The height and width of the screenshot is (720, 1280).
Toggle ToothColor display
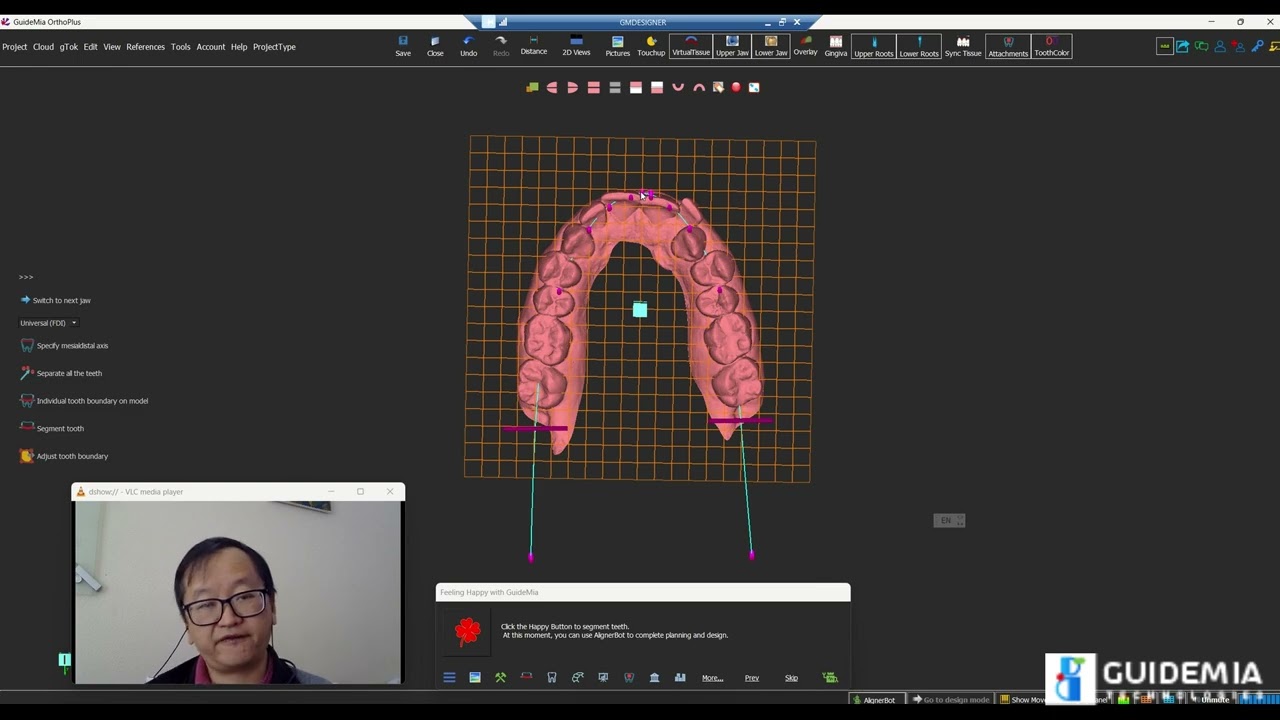point(1051,46)
